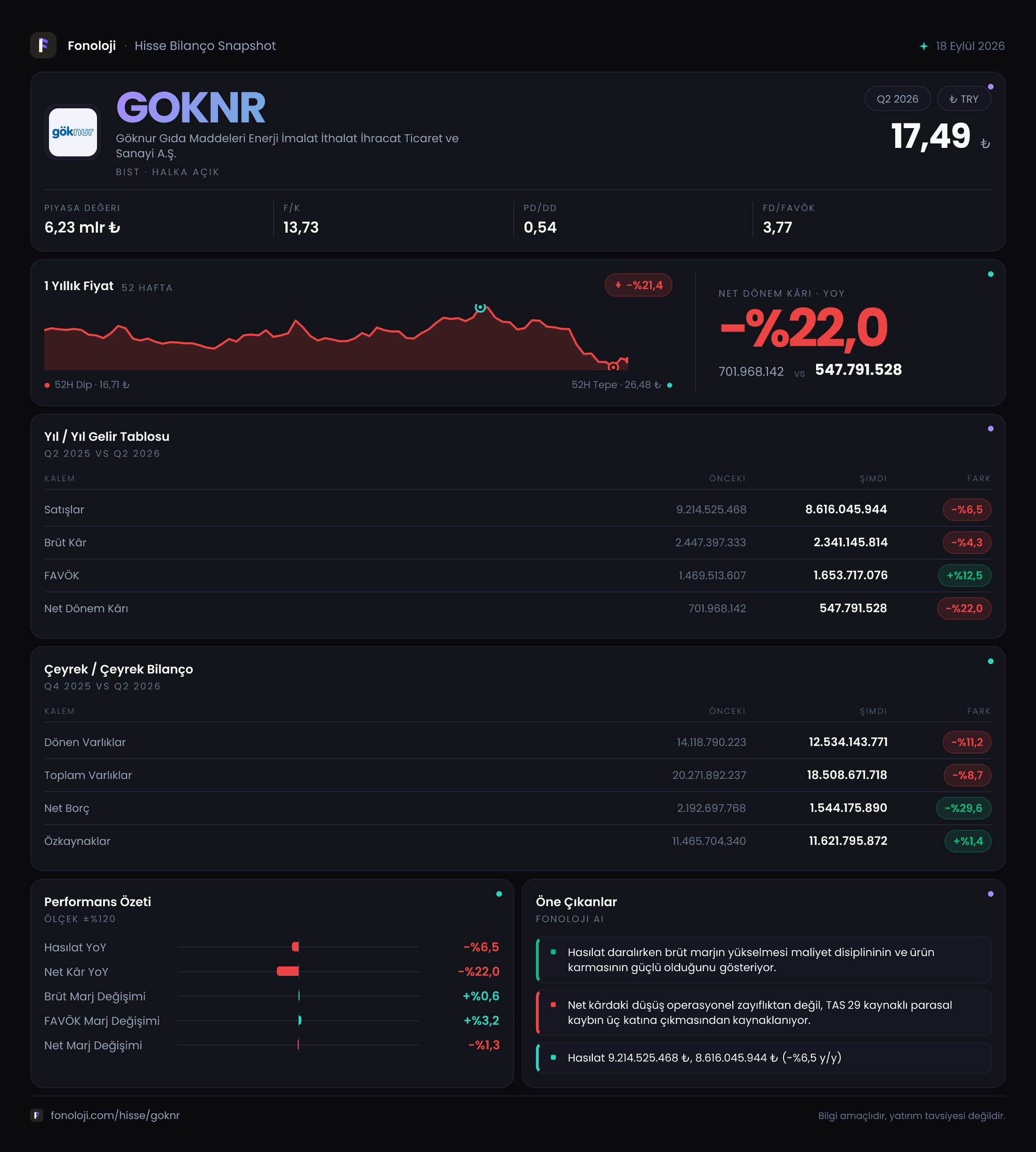Click the -%21,4 yearly change badge
The image size is (1036, 1152).
[638, 285]
